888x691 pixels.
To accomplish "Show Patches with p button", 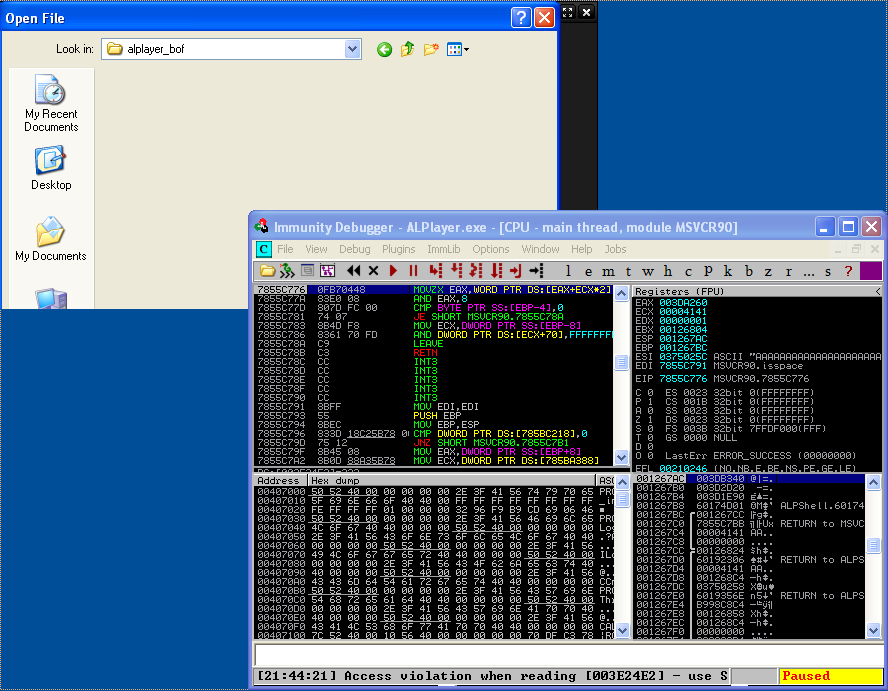I will (708, 271).
